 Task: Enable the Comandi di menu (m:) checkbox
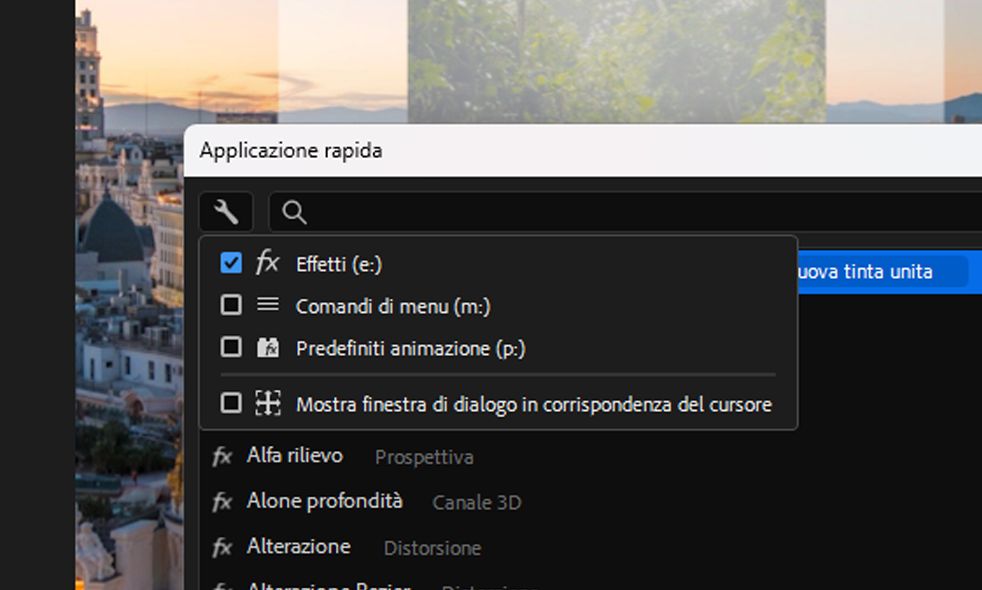(231, 305)
